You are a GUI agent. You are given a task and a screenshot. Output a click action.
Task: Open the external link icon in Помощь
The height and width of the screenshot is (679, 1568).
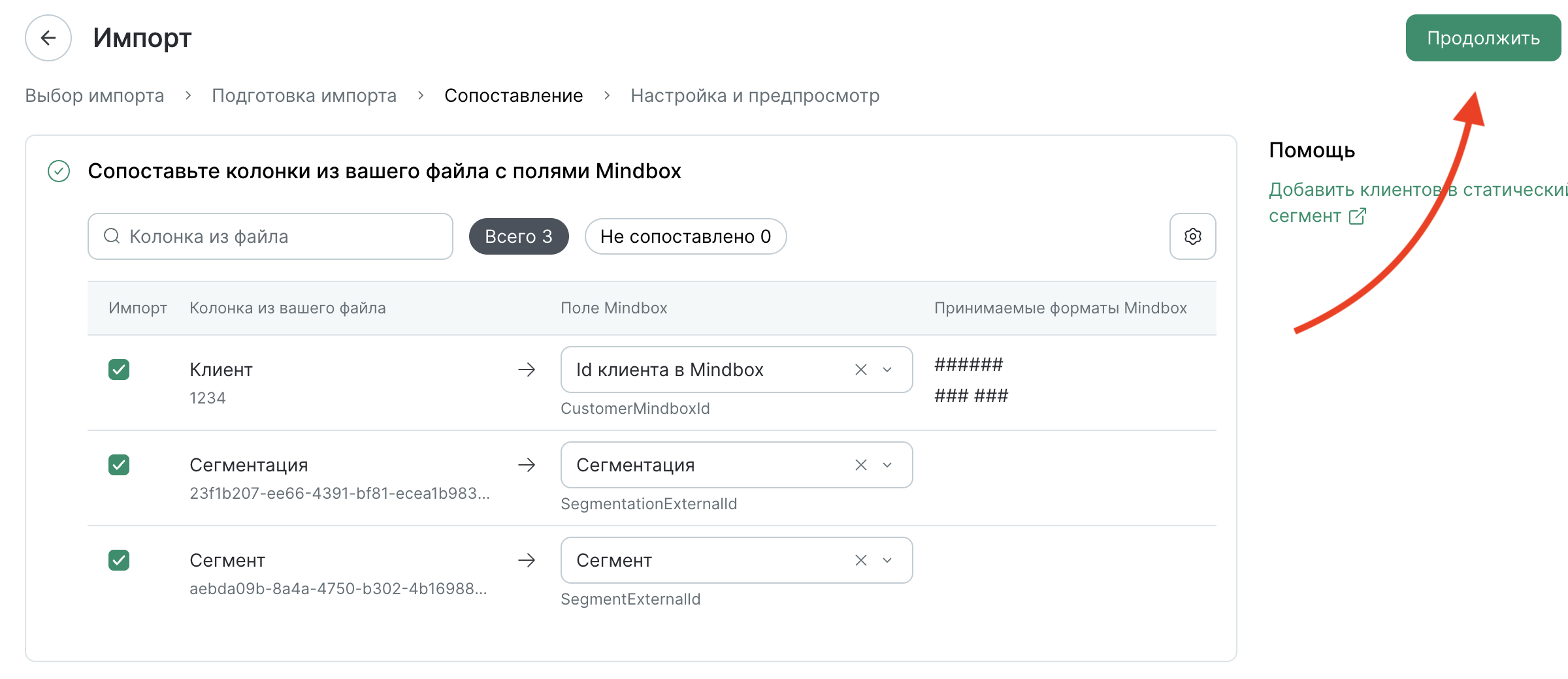pyautogui.click(x=1358, y=216)
